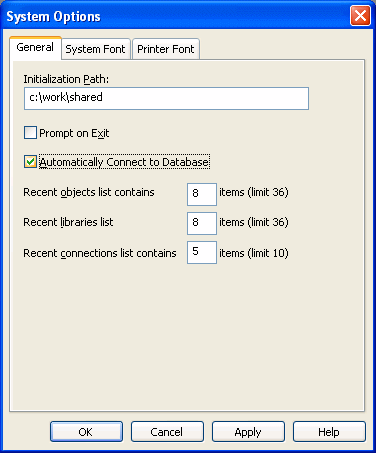Open the Printer Font tab
The width and height of the screenshot is (376, 453).
(166, 49)
